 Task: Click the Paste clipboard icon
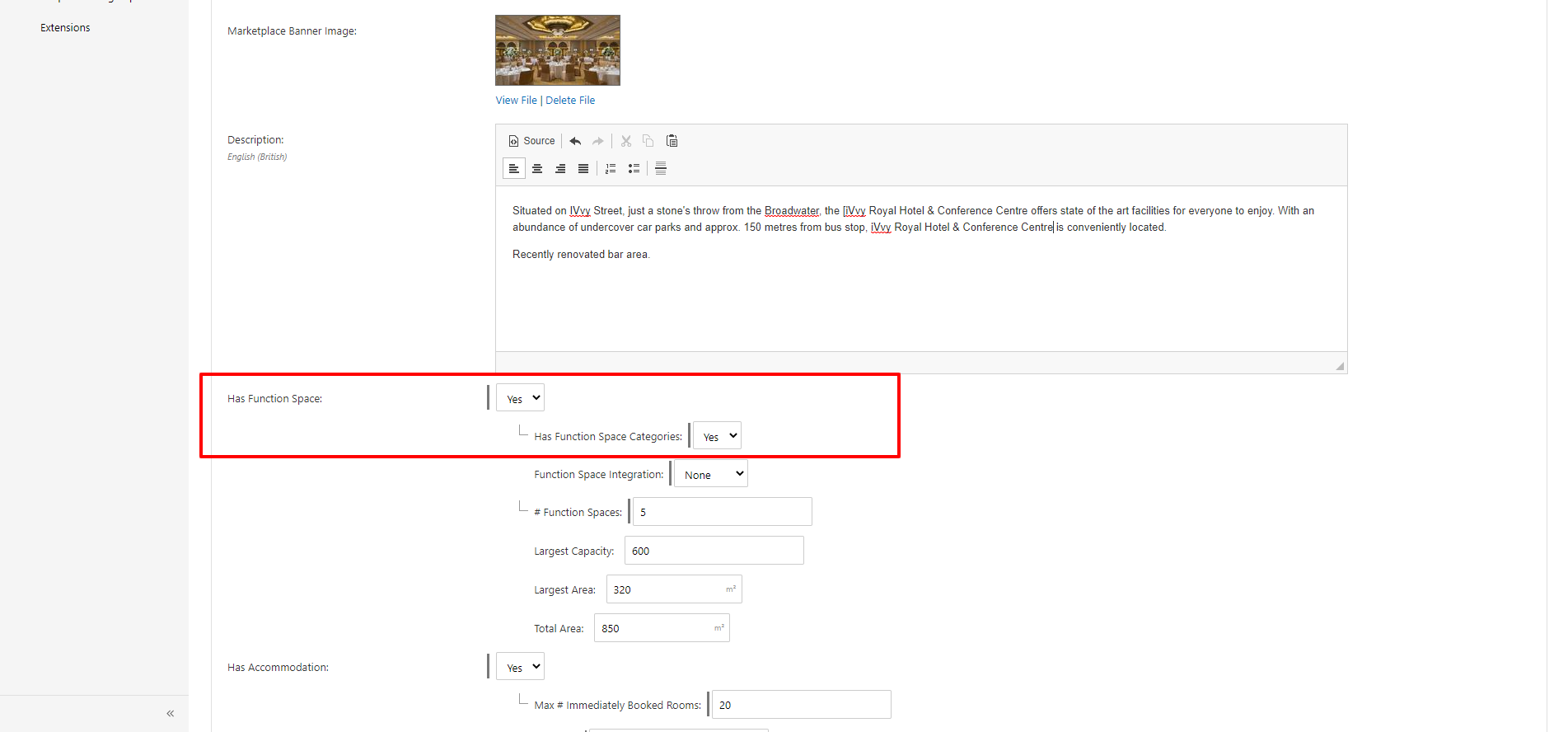point(672,141)
